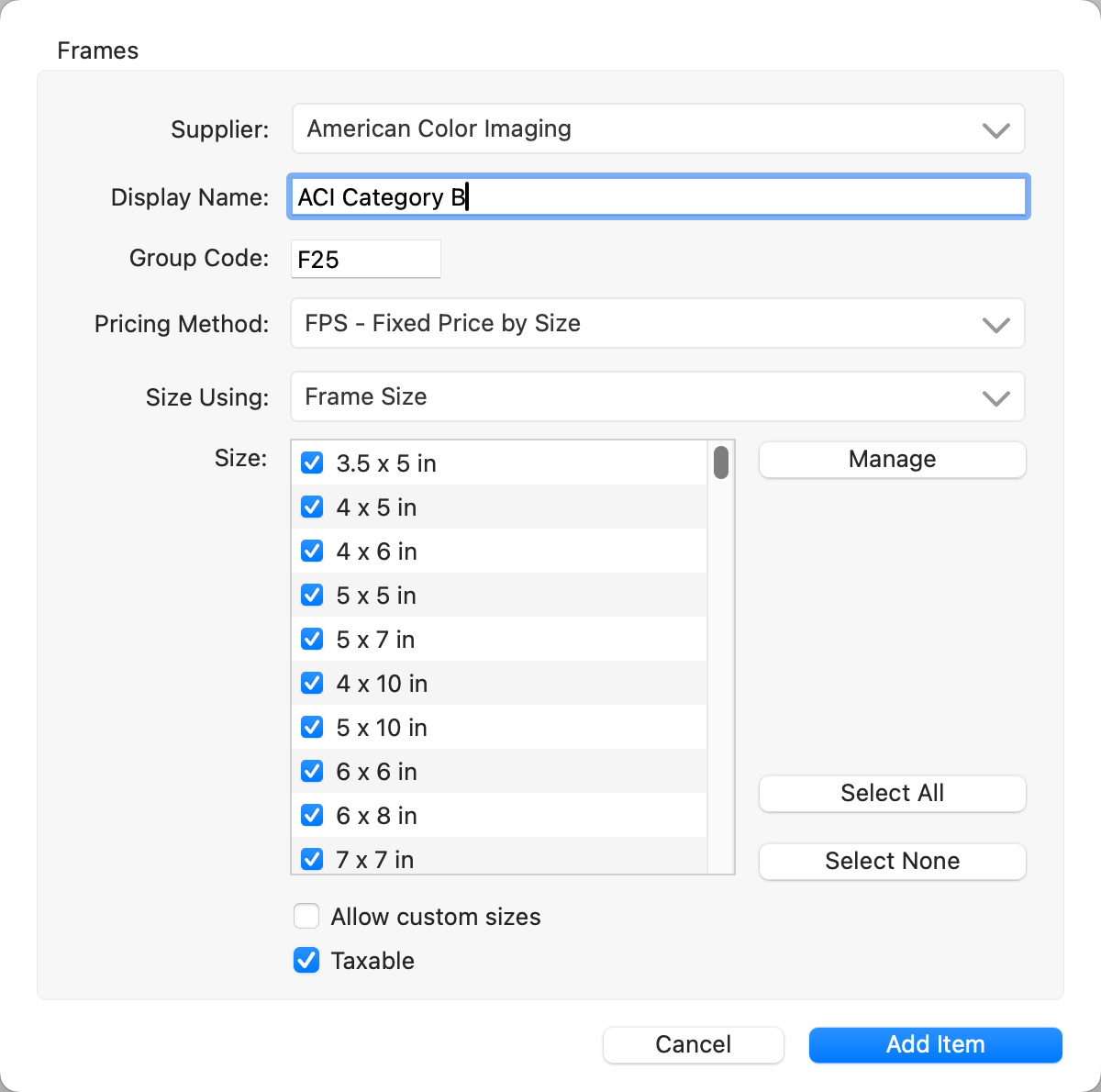The image size is (1101, 1092).
Task: Open the Supplier dropdown
Action: click(x=658, y=129)
